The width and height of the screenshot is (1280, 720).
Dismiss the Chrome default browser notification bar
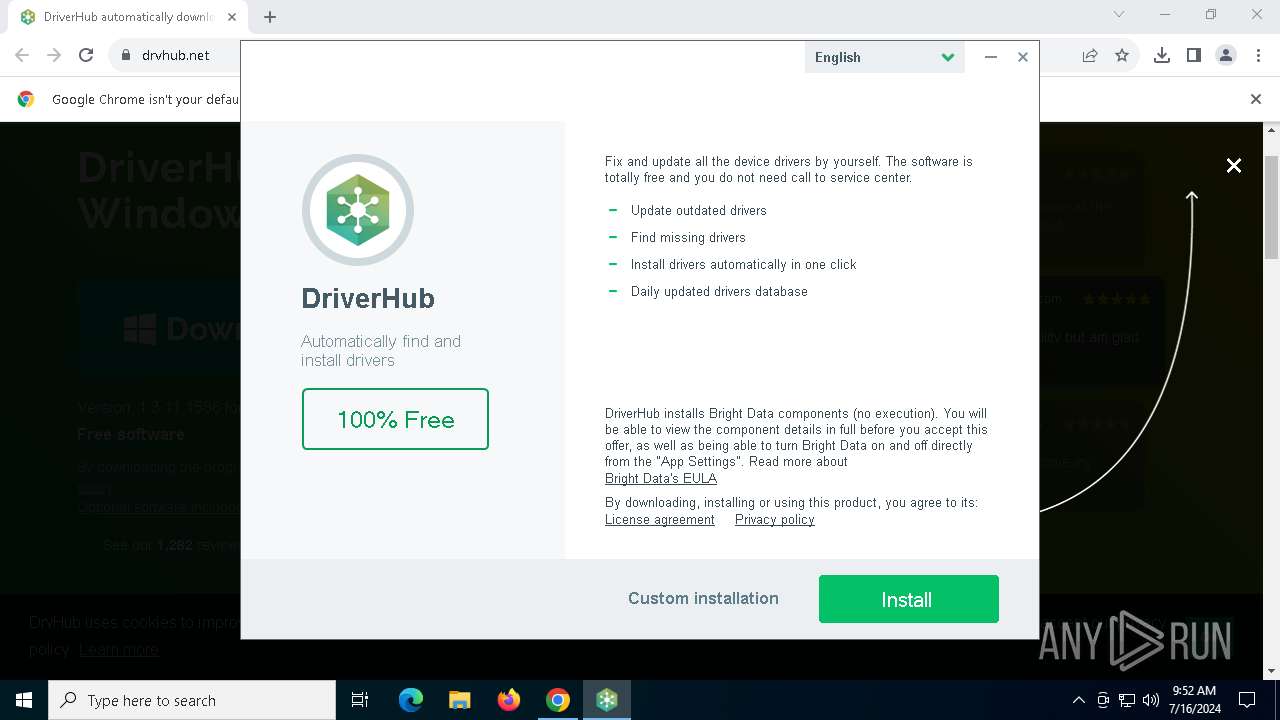click(1256, 99)
